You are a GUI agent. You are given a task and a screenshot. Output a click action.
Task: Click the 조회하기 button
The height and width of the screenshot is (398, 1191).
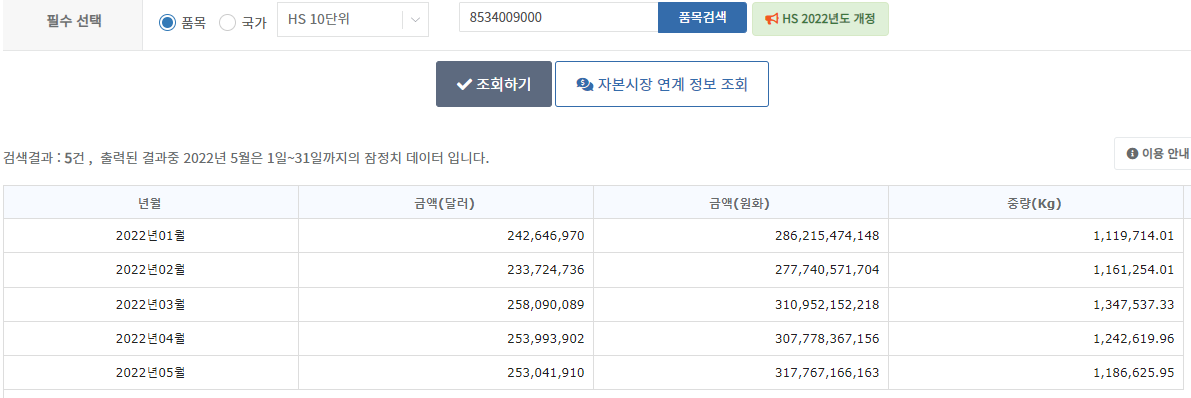point(494,84)
